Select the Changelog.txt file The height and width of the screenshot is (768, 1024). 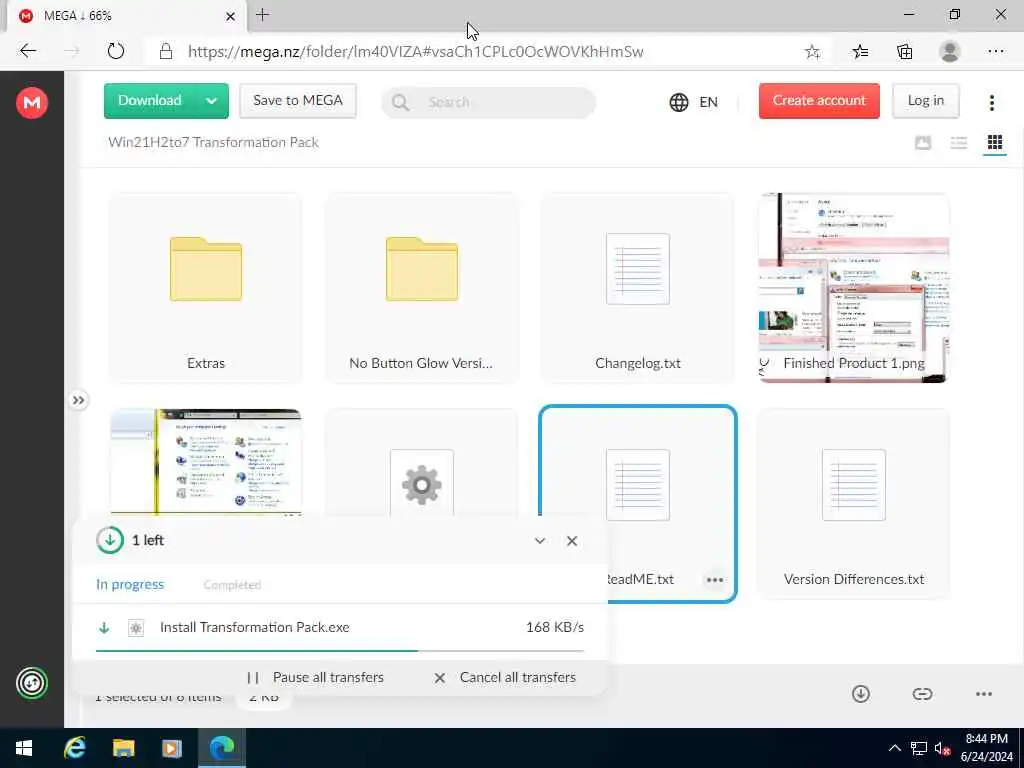(637, 287)
